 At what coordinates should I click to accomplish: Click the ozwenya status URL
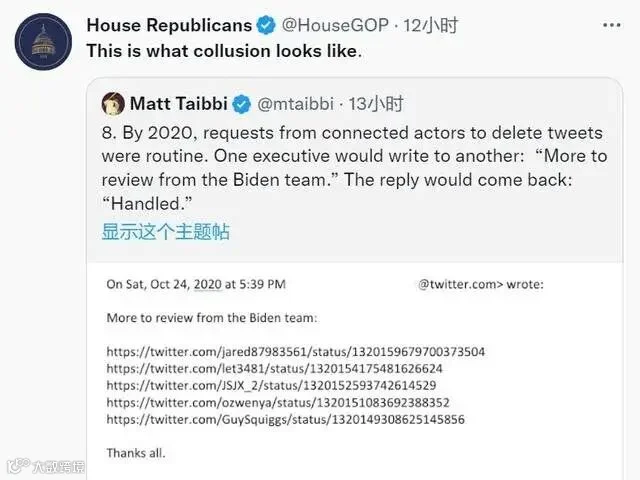pyautogui.click(x=278, y=402)
